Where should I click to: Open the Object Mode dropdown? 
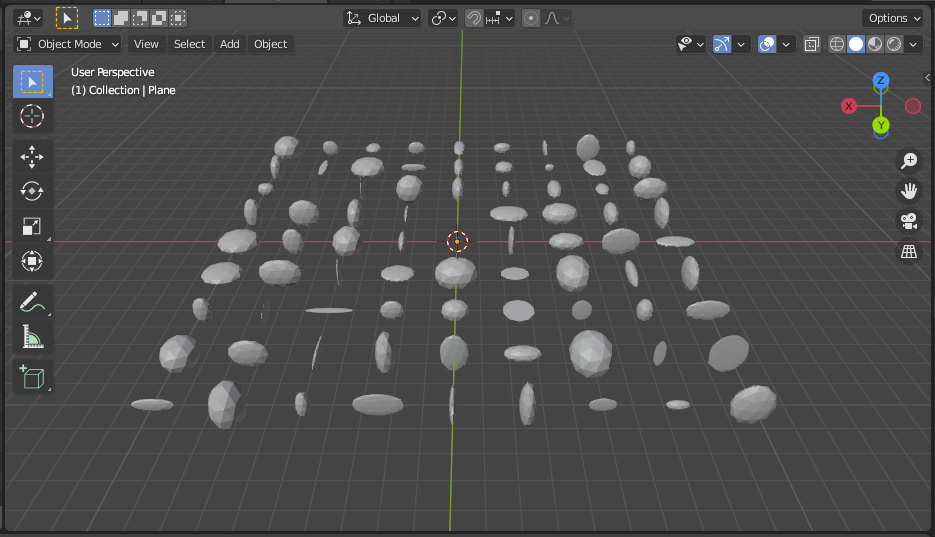67,44
